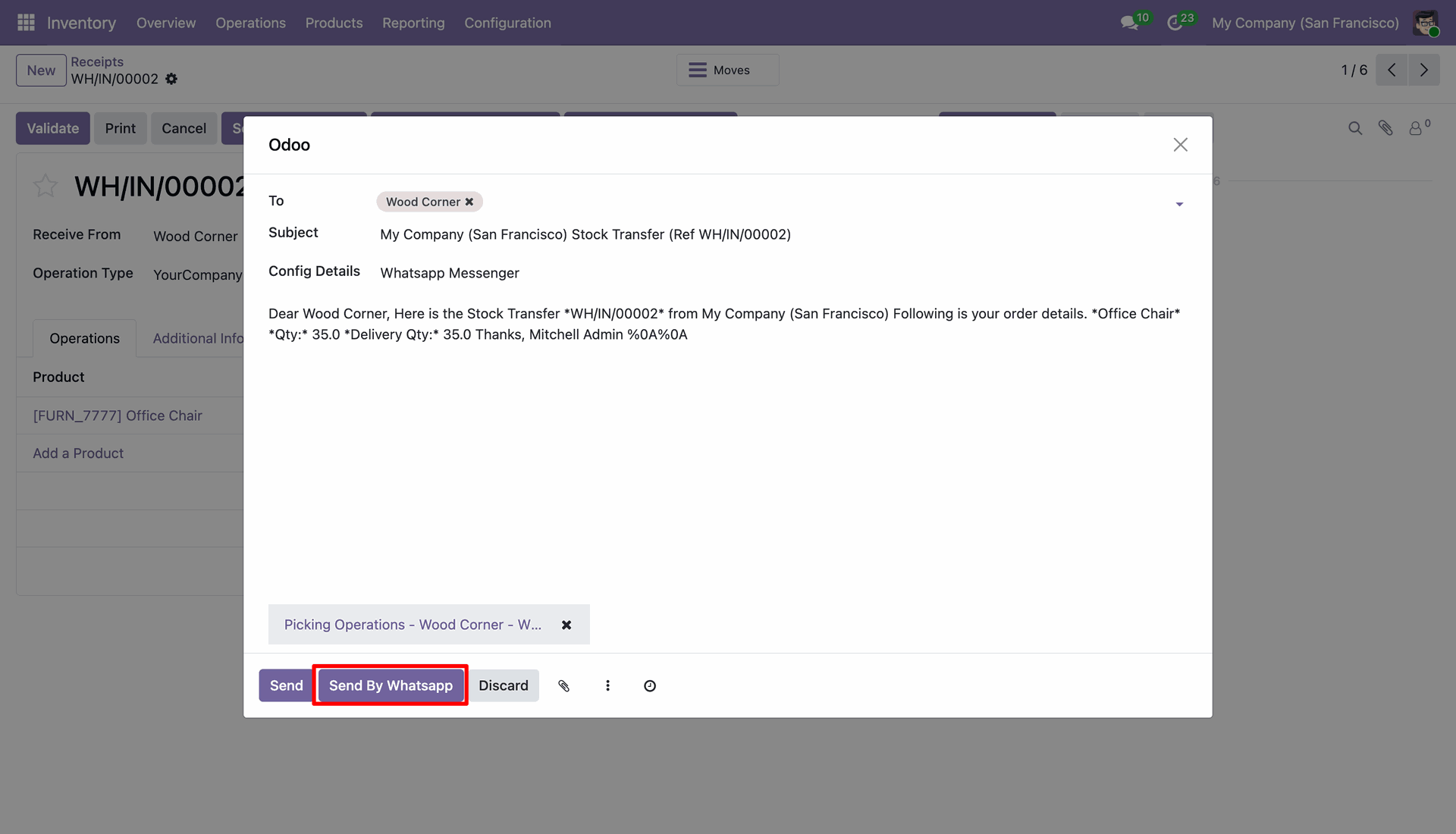The width and height of the screenshot is (1456, 834).
Task: Click the Receive From Wood Corner field
Action: tap(196, 236)
